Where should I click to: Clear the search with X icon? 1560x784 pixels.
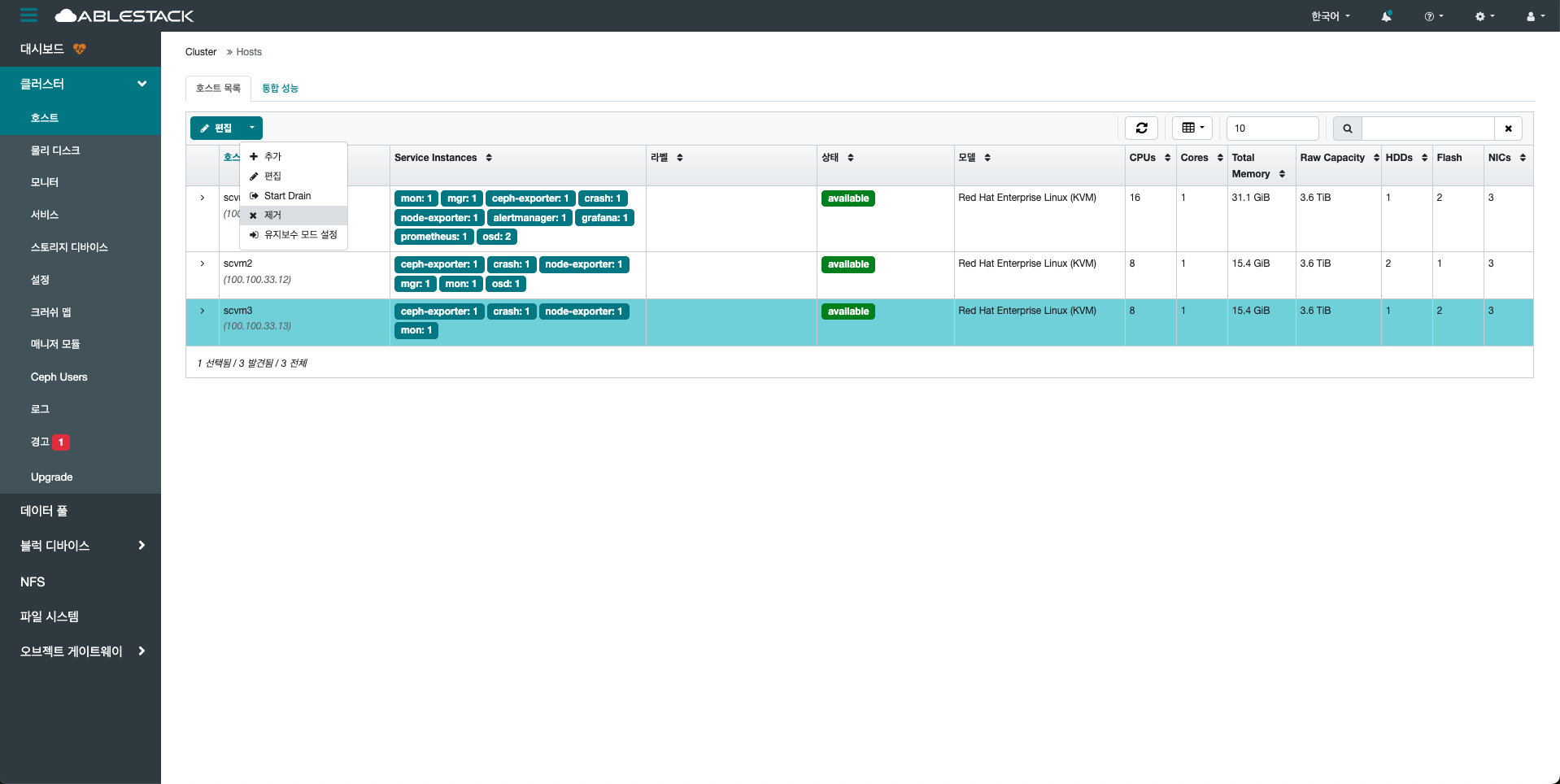tap(1508, 128)
